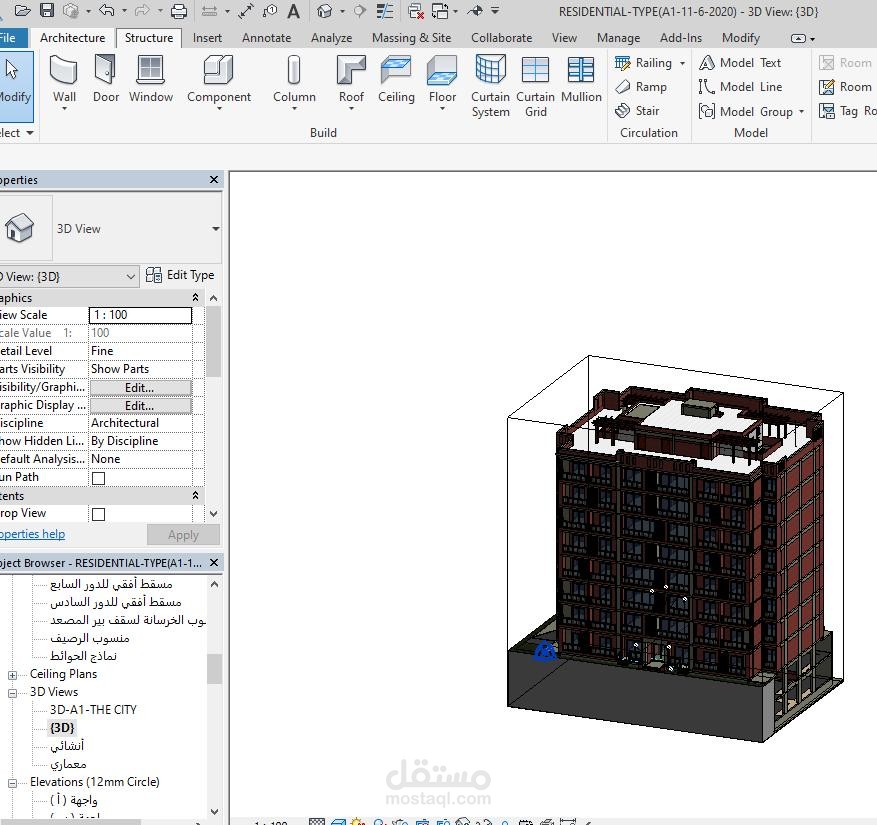Image resolution: width=877 pixels, height=825 pixels.
Task: Click the Railing tool
Action: [x=643, y=63]
